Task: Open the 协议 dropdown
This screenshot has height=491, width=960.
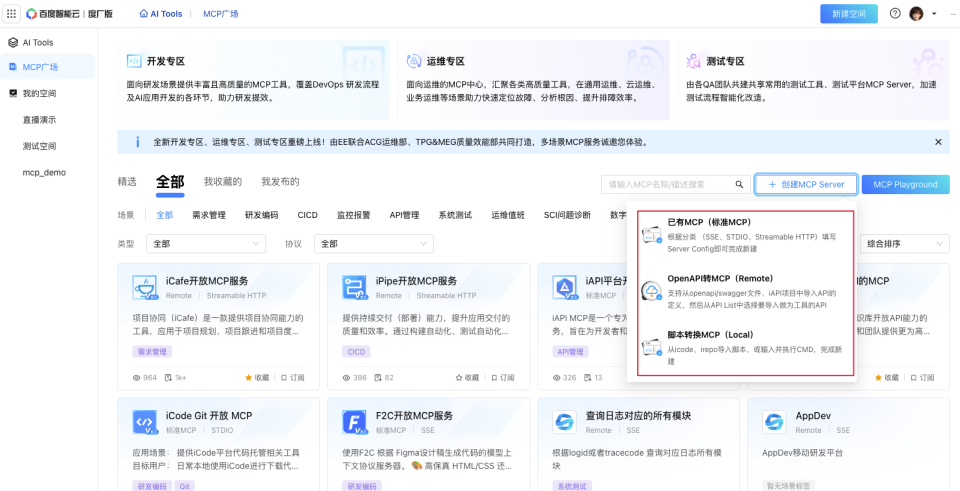Action: pos(374,244)
